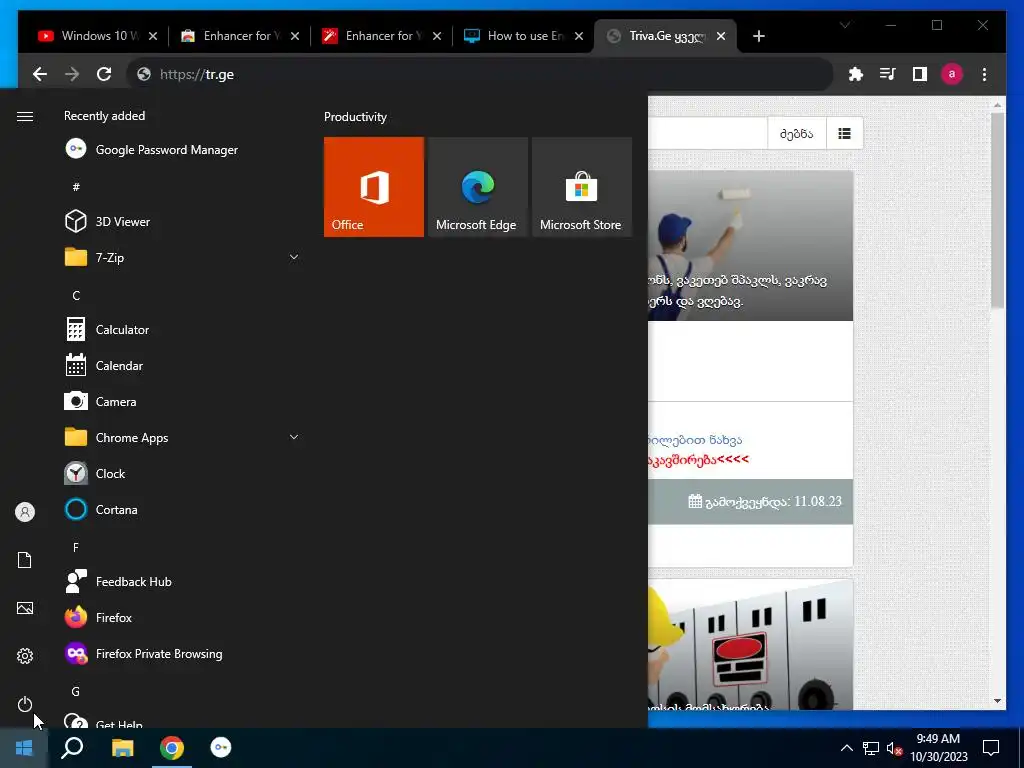1024x768 pixels.
Task: Click the მებნა search button
Action: pos(797,134)
